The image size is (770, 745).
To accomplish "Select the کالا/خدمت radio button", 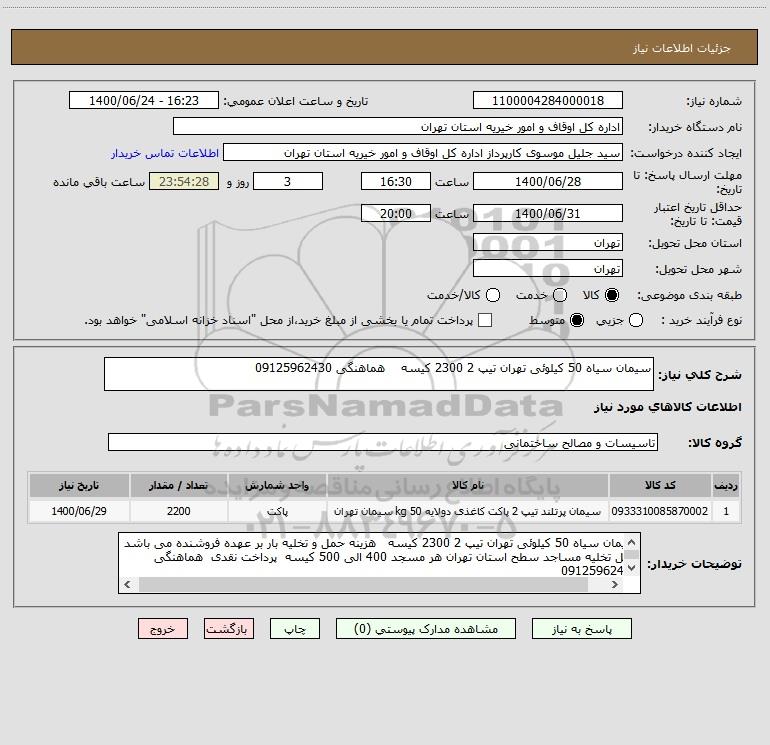I will [x=493, y=295].
